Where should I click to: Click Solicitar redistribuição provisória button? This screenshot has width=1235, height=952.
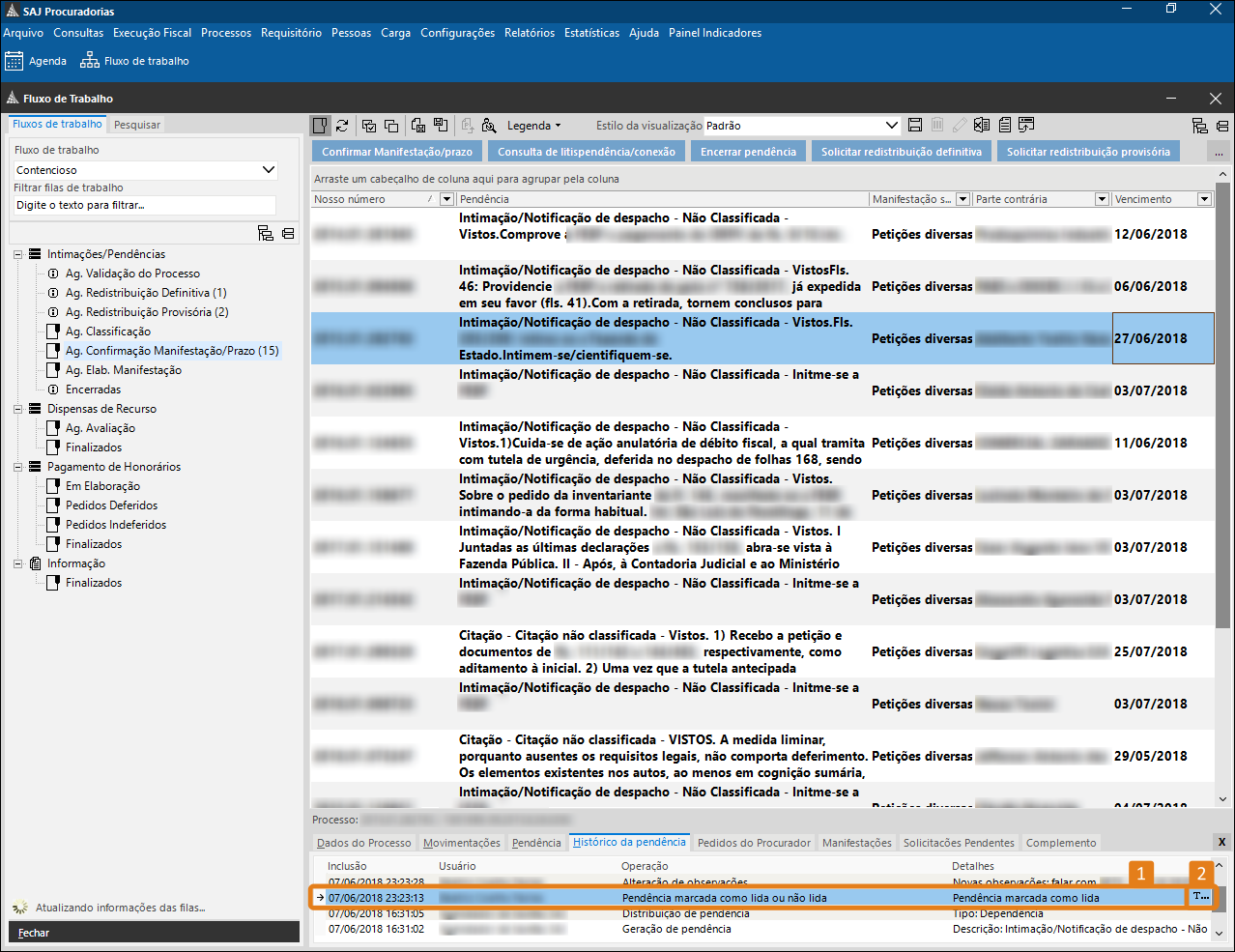[x=1088, y=152]
